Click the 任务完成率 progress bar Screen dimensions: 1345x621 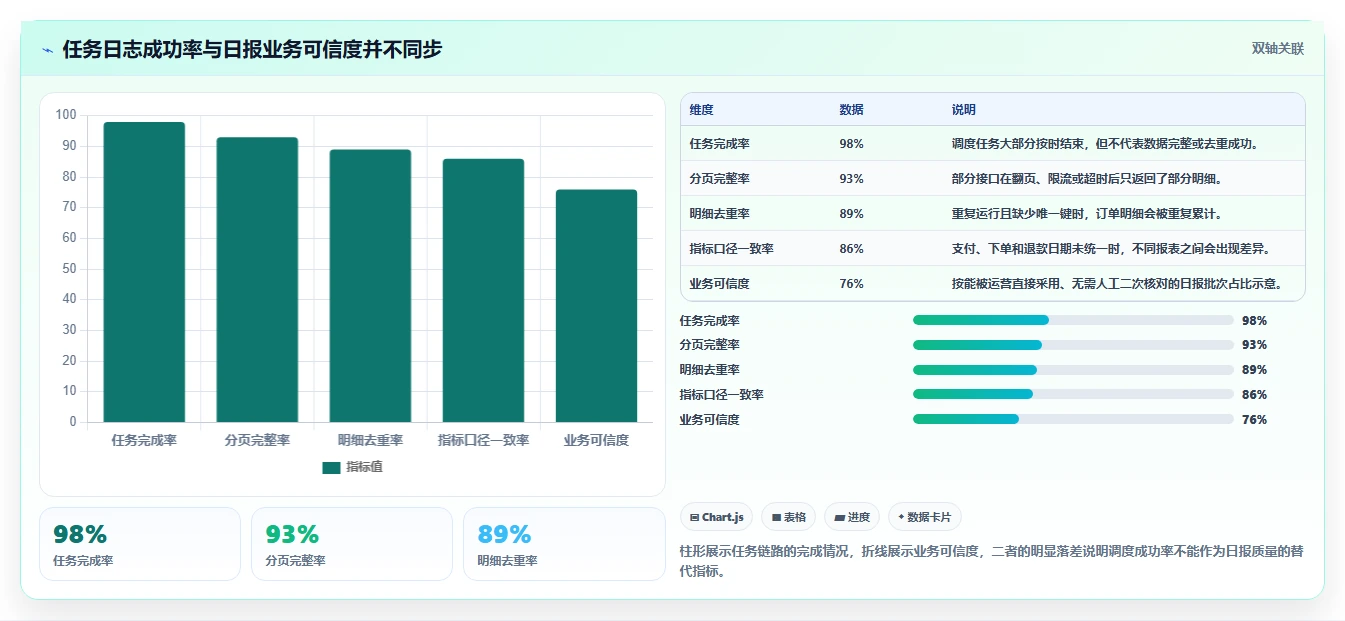(1073, 320)
